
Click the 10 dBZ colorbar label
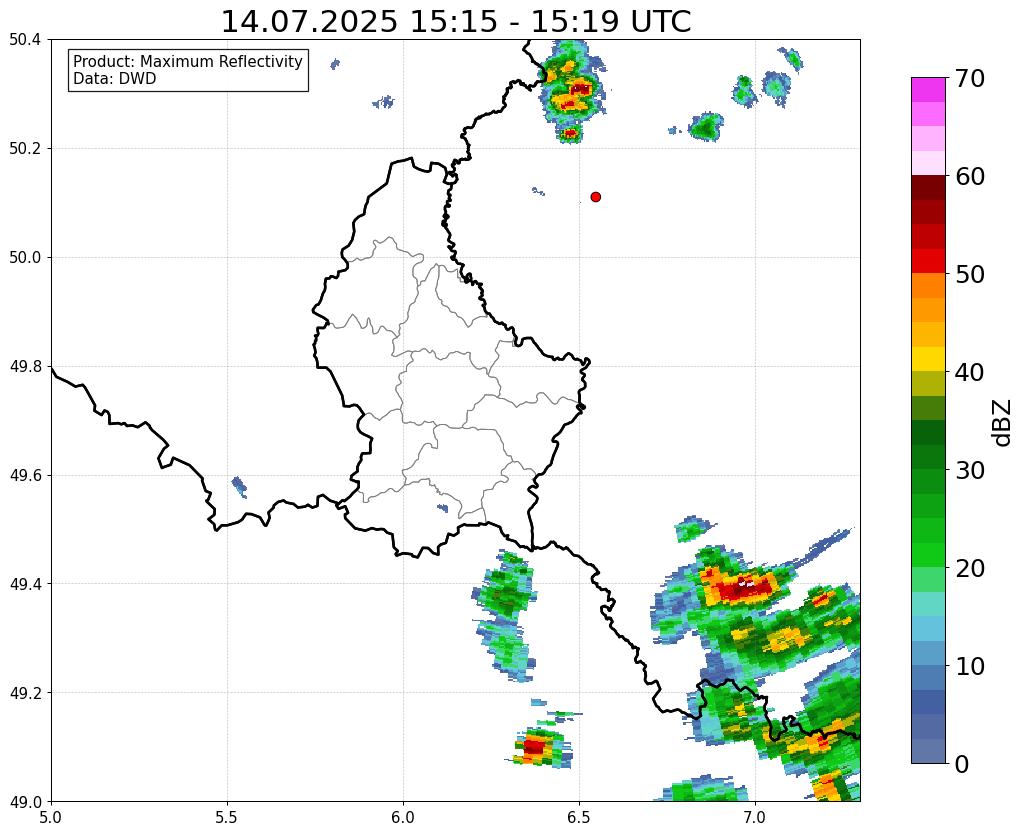pos(969,666)
